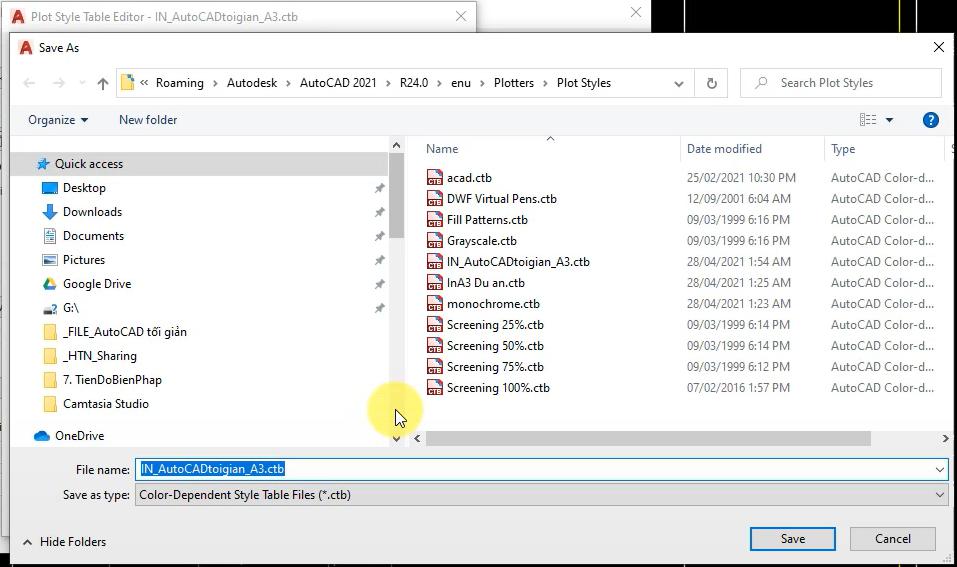Click the Back navigation arrow
957x567 pixels.
coord(29,83)
